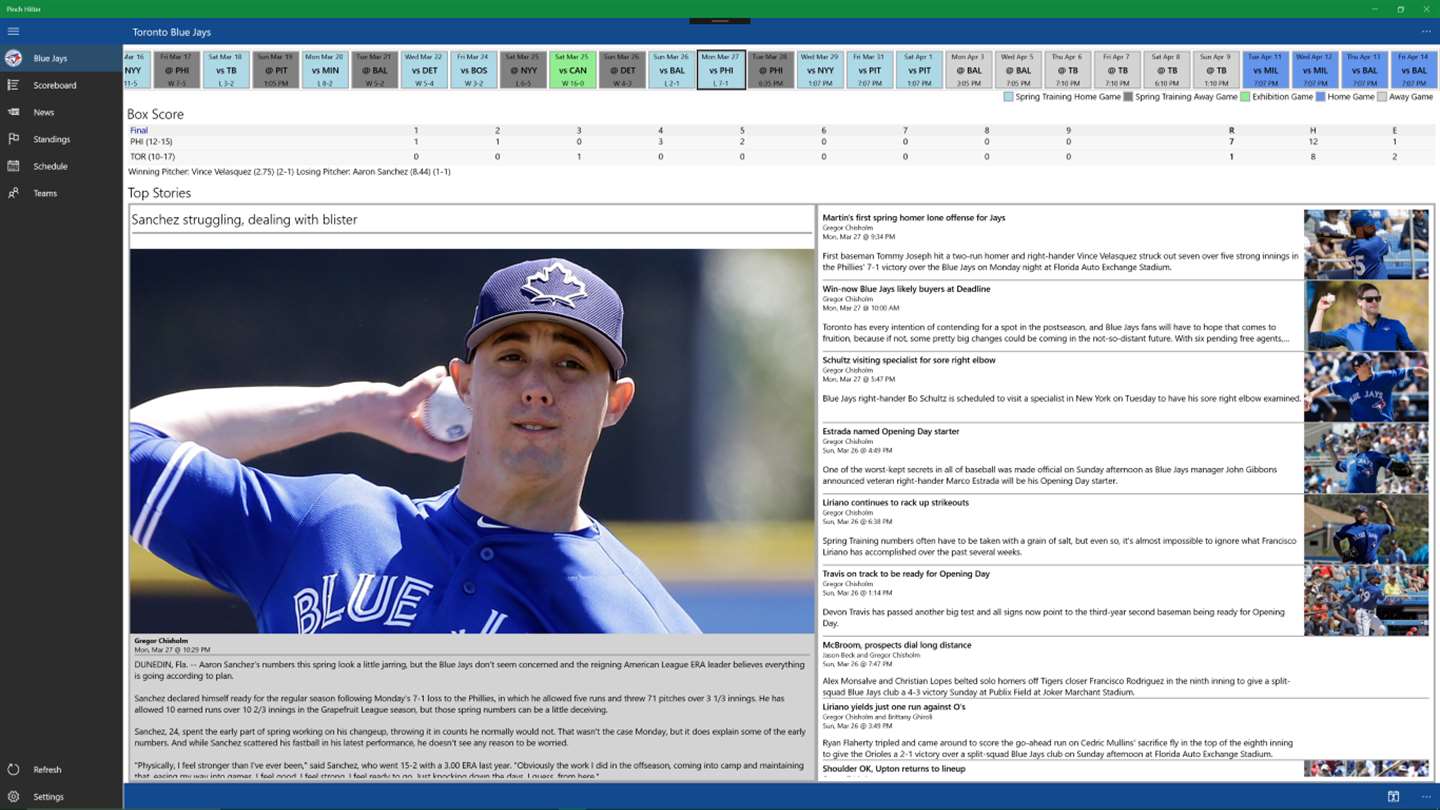The width and height of the screenshot is (1440, 810).
Task: Select the Tue Apr 11 vs MIL home game
Action: pos(1265,70)
